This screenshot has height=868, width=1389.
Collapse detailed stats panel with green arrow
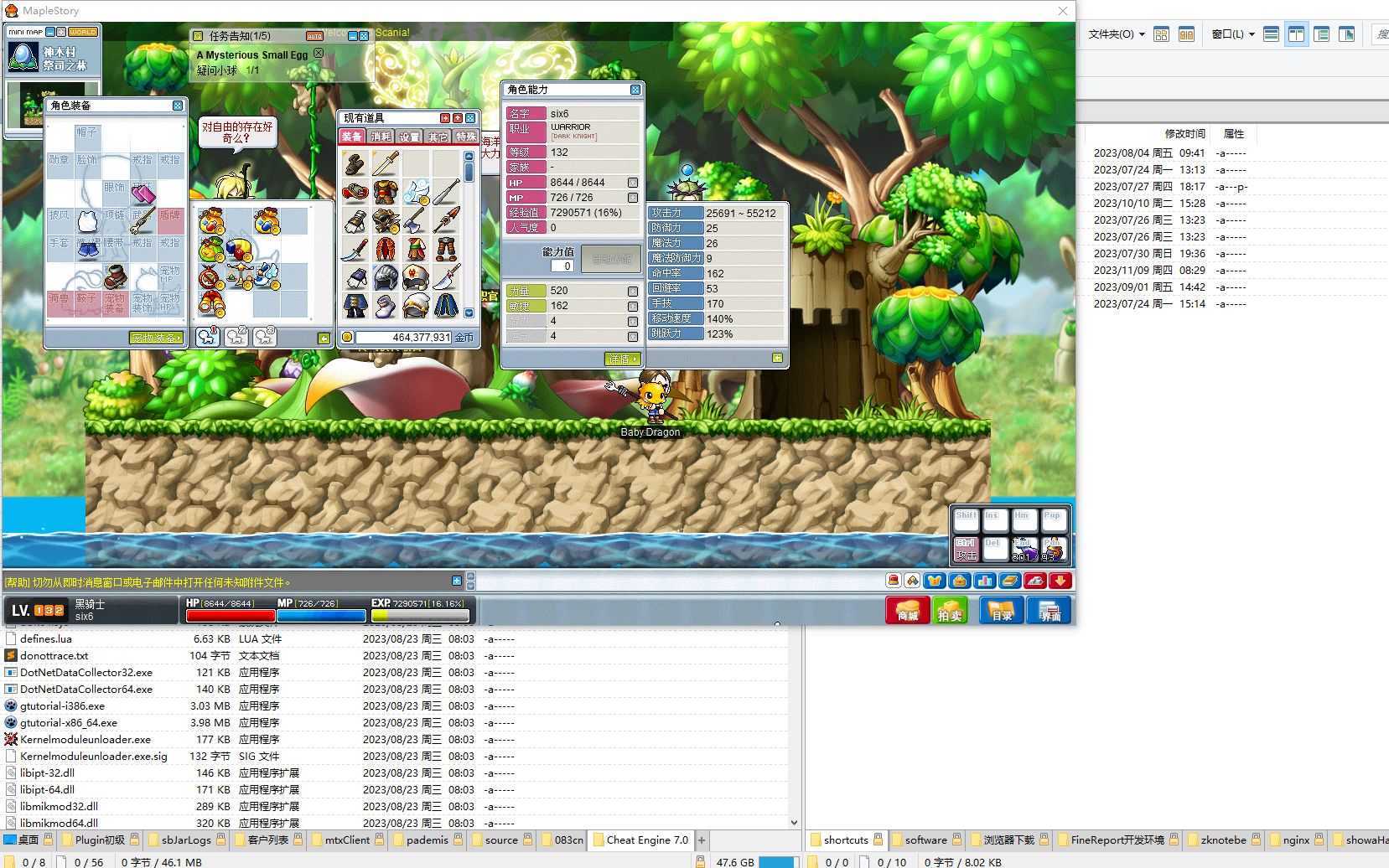pyautogui.click(x=777, y=358)
